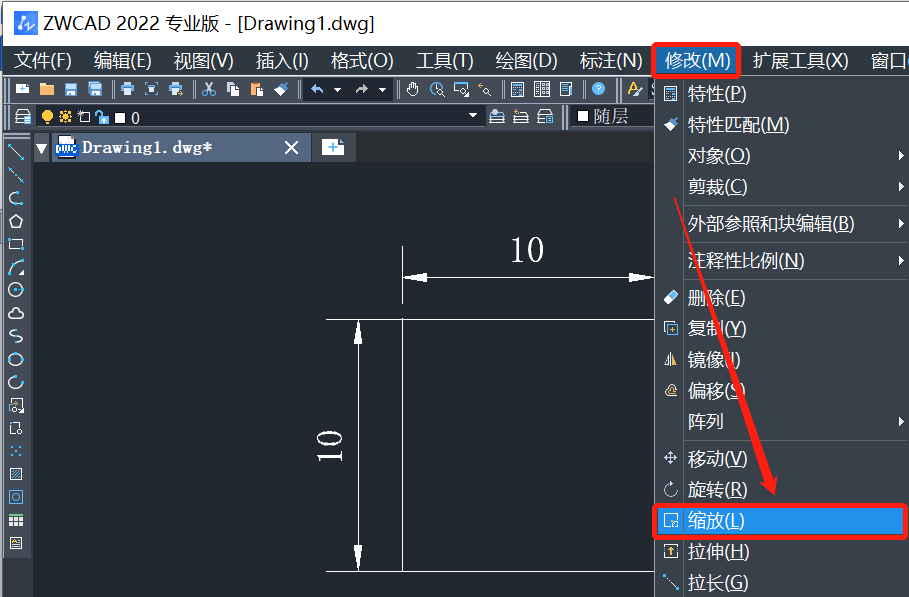Image resolution: width=909 pixels, height=597 pixels.
Task: Open a file with the folder icon
Action: (x=47, y=89)
